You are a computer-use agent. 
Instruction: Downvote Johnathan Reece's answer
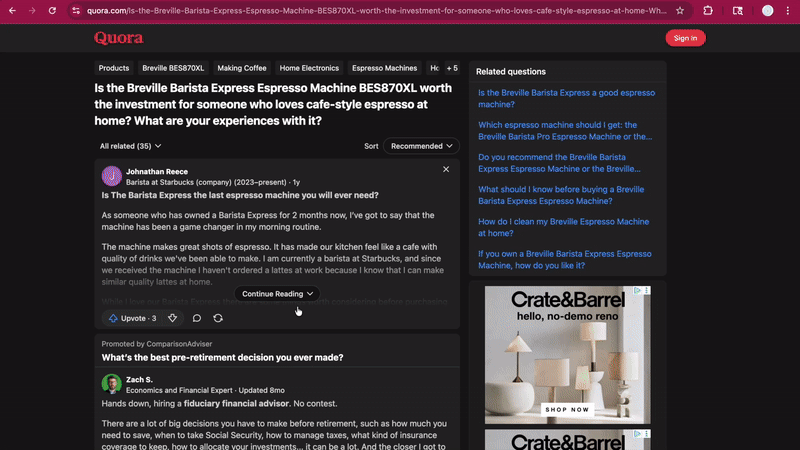click(x=172, y=318)
